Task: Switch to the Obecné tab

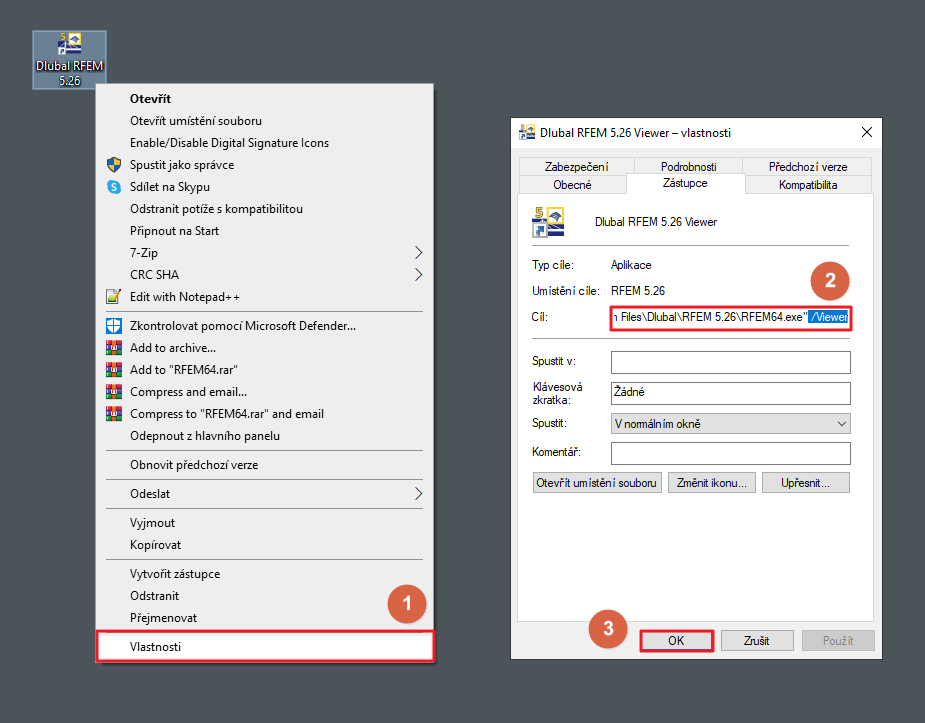Action: (x=572, y=185)
